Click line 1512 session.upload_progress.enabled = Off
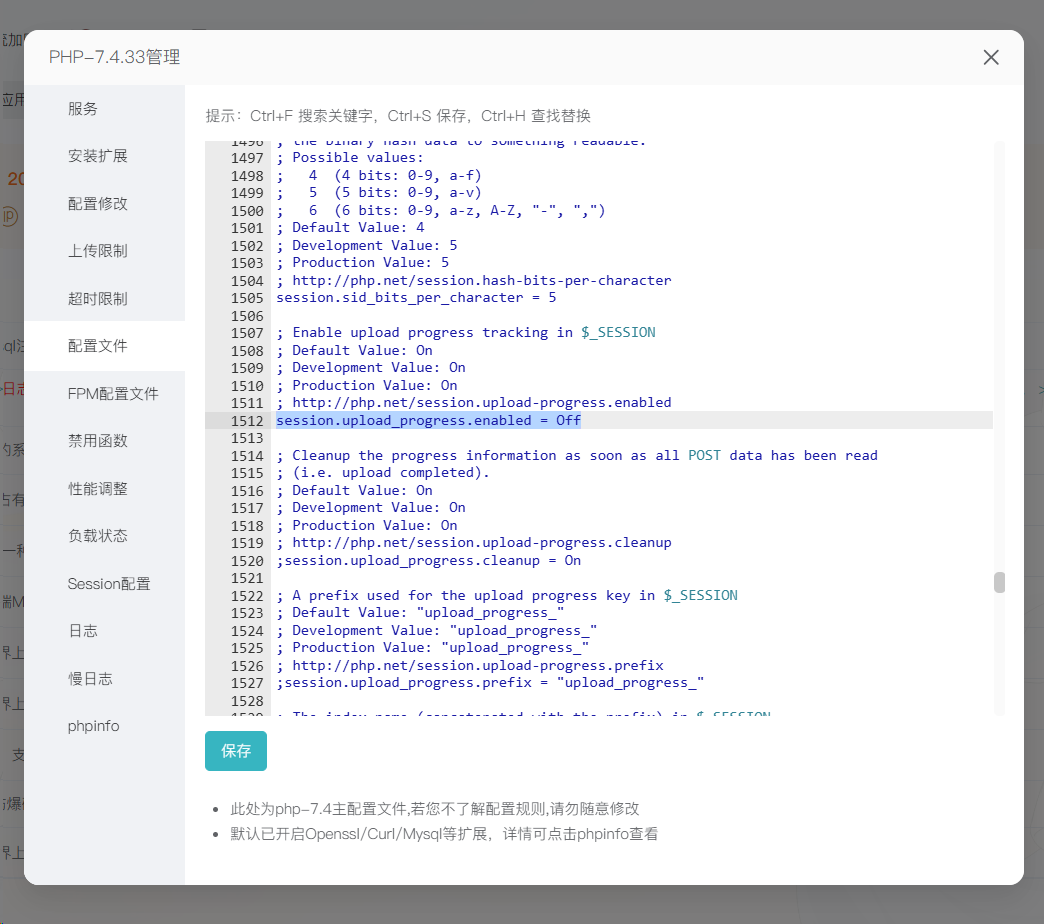The width and height of the screenshot is (1044, 924). click(x=428, y=421)
